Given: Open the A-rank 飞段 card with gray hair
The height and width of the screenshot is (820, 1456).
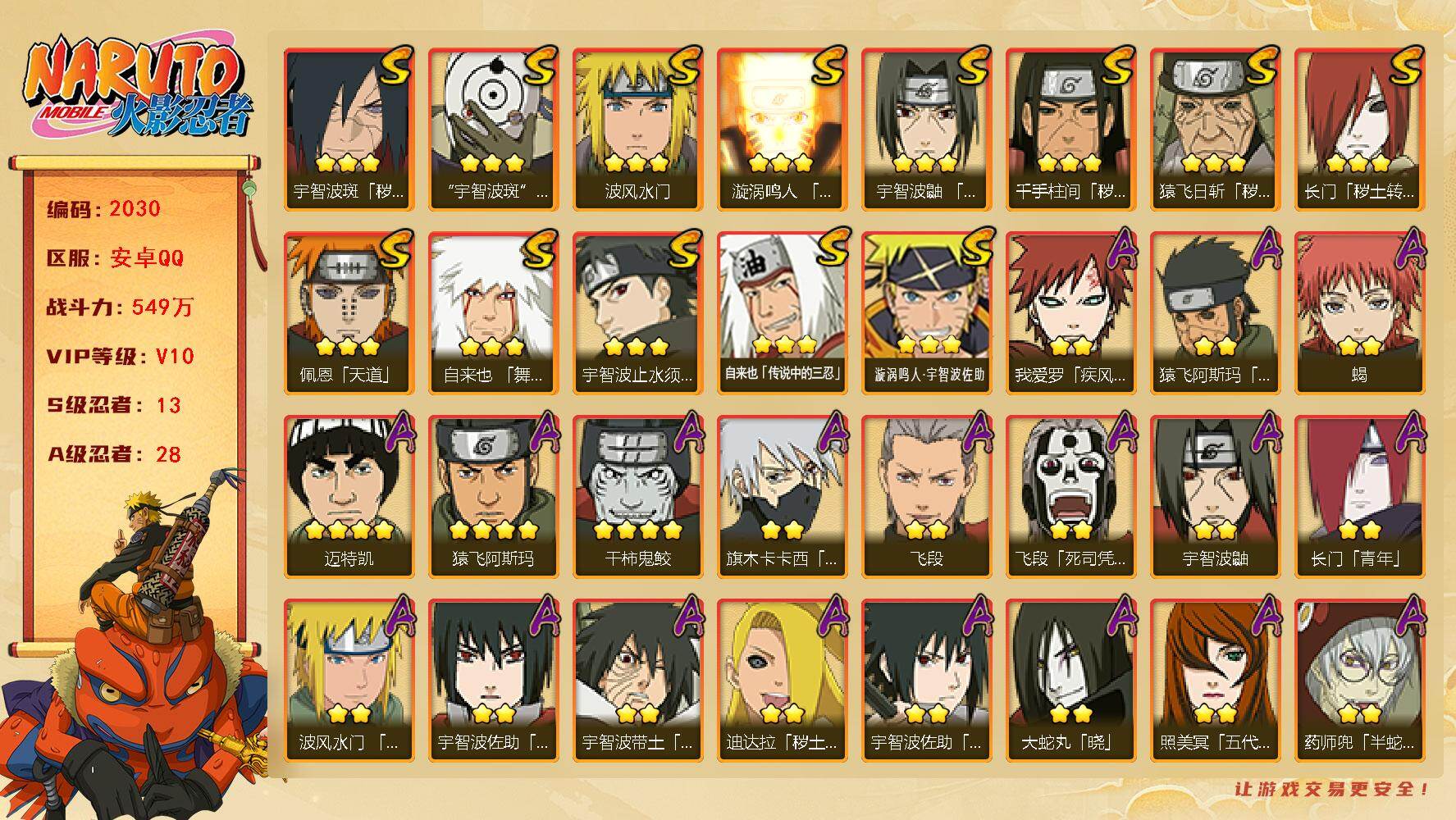Looking at the screenshot, I should pos(926,496).
